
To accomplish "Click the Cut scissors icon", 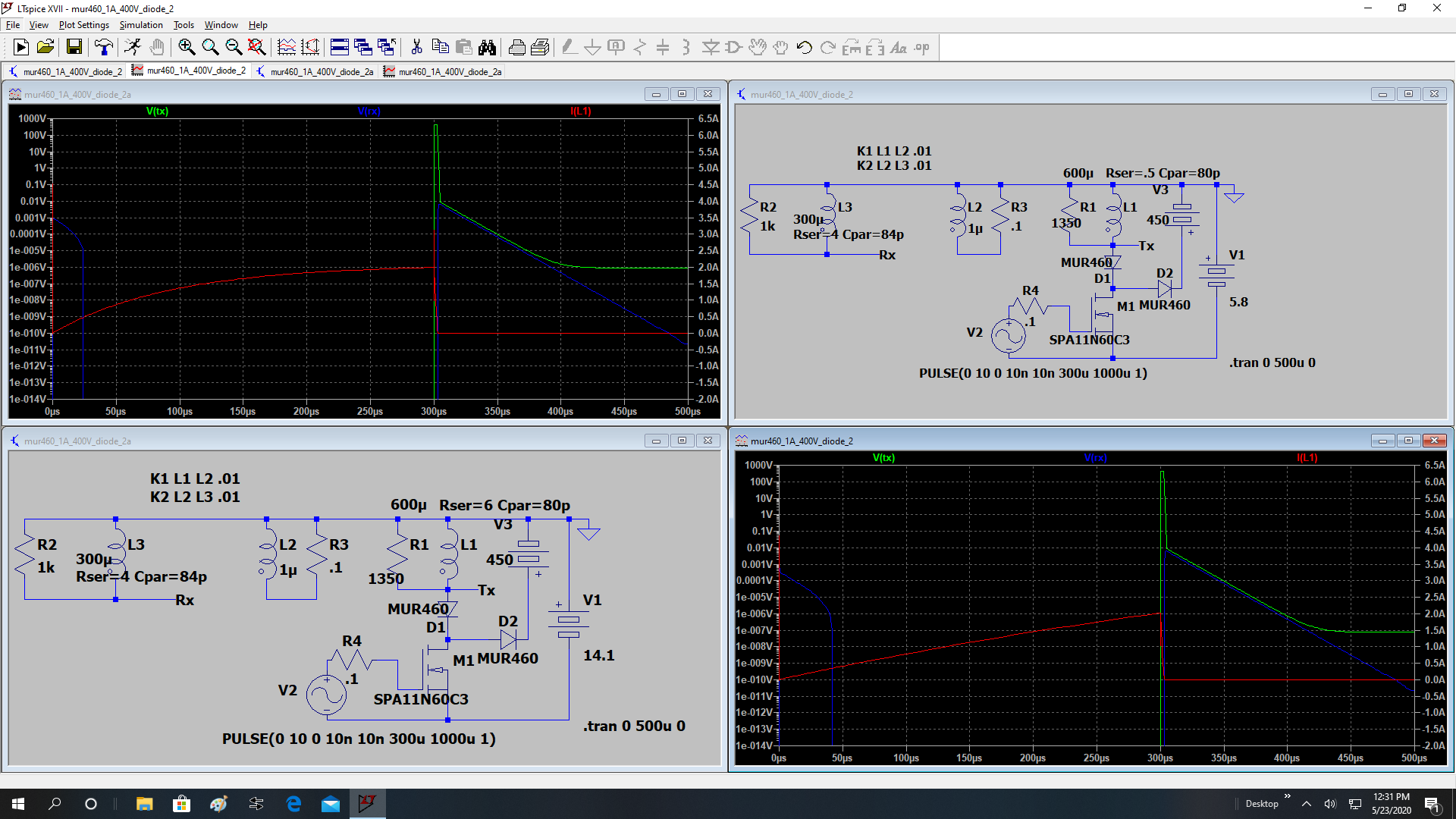I will tap(416, 48).
